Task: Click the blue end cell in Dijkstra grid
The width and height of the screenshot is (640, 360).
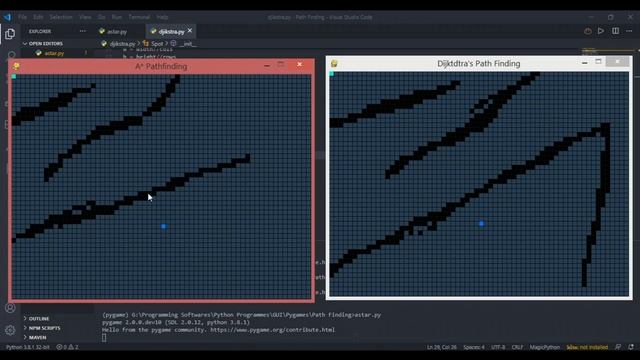Action: tap(482, 224)
